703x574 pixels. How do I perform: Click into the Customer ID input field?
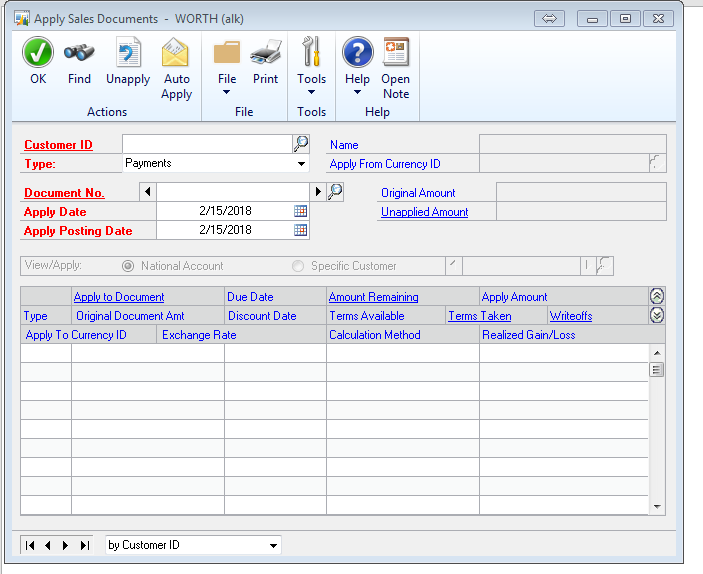click(206, 144)
